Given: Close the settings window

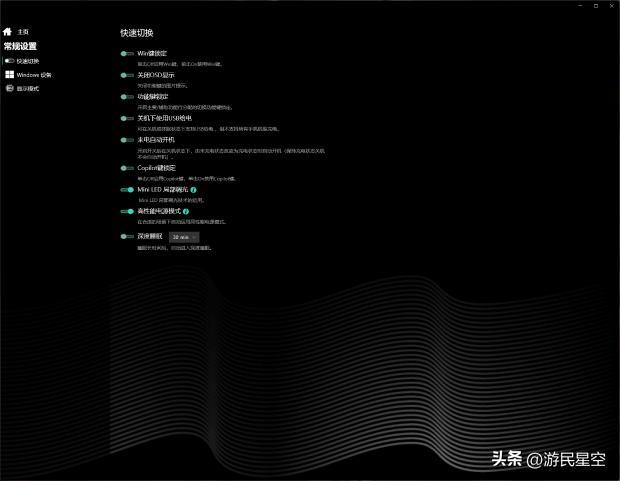Looking at the screenshot, I should point(611,6).
